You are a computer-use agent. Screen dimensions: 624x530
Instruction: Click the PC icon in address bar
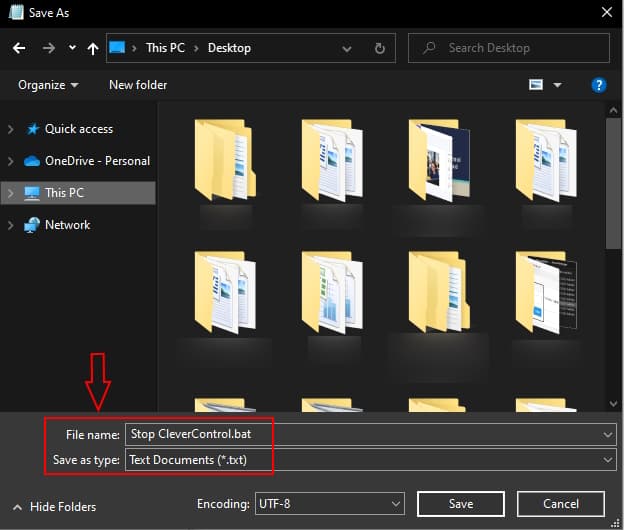click(x=117, y=48)
